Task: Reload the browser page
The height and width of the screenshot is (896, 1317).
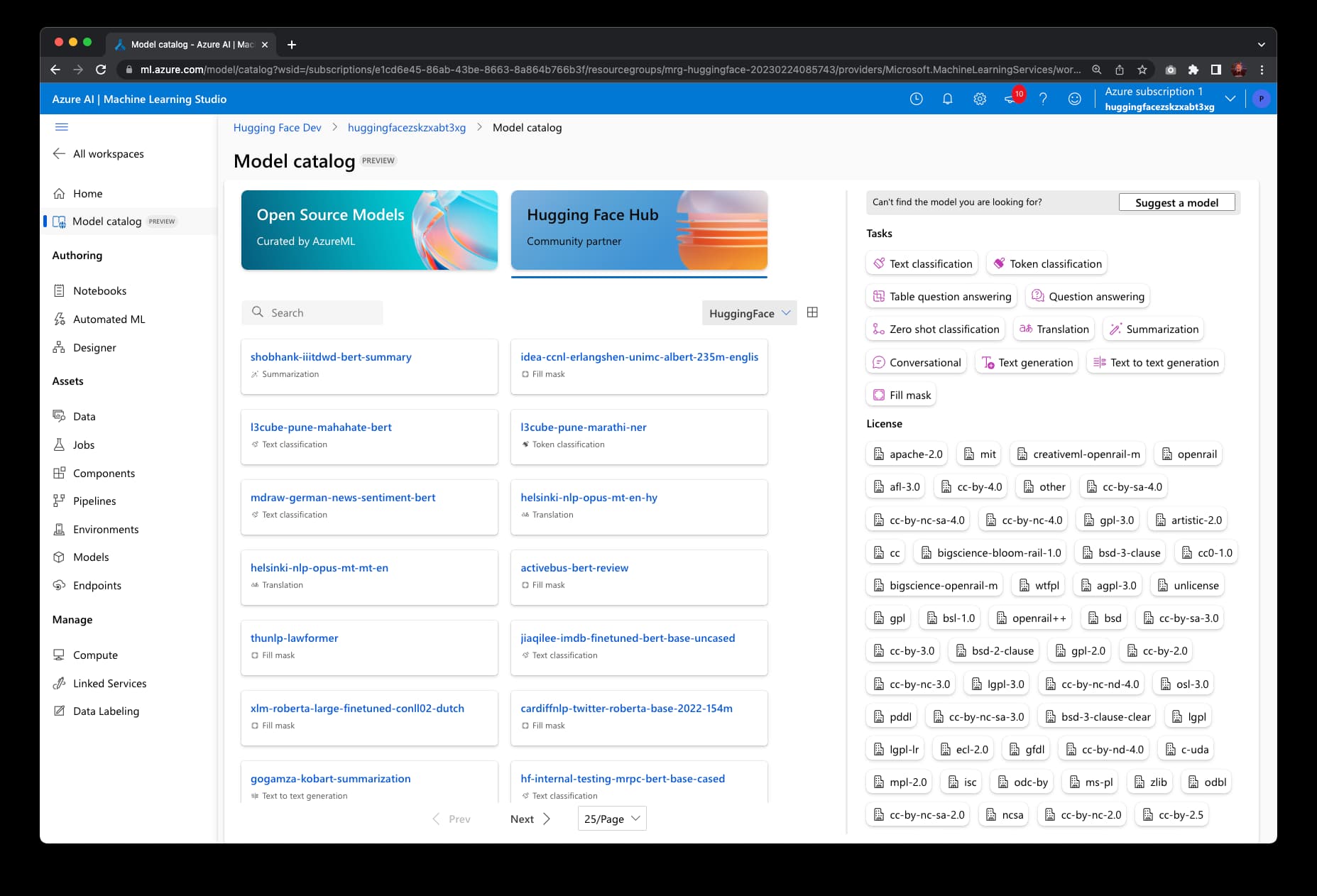Action: [101, 70]
